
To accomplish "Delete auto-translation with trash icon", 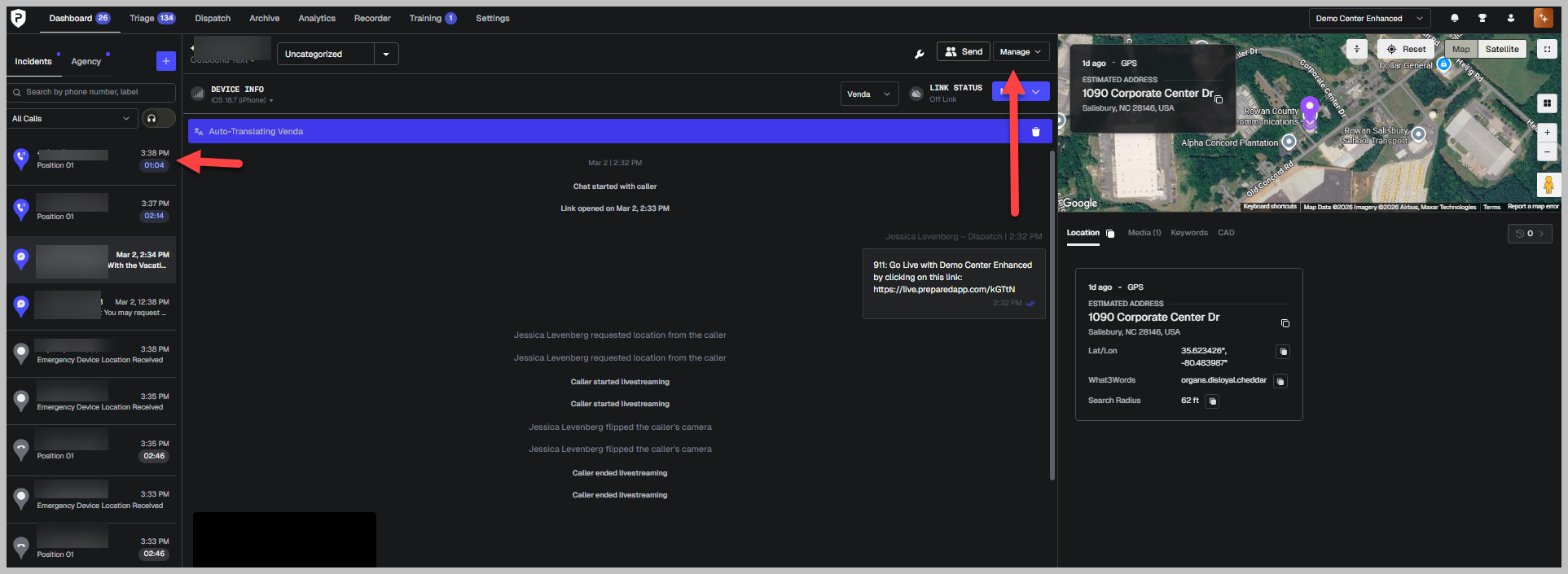I will 1035,131.
